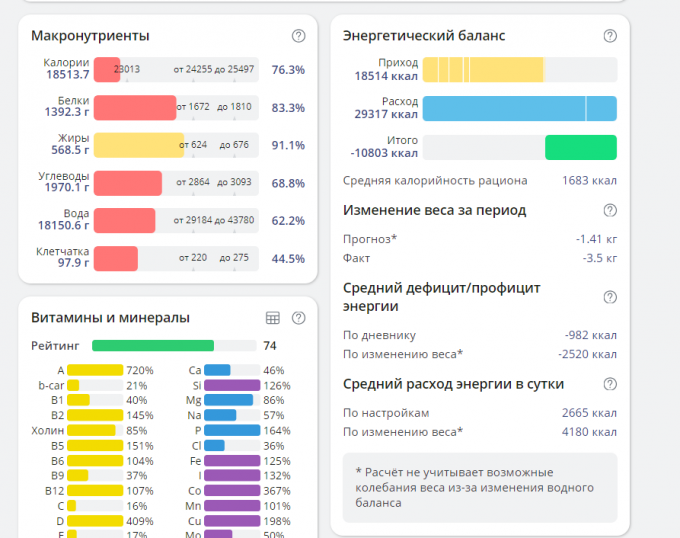The image size is (680, 538).
Task: Show help for Средний дефицит/профицит энергии
Action: (x=610, y=297)
